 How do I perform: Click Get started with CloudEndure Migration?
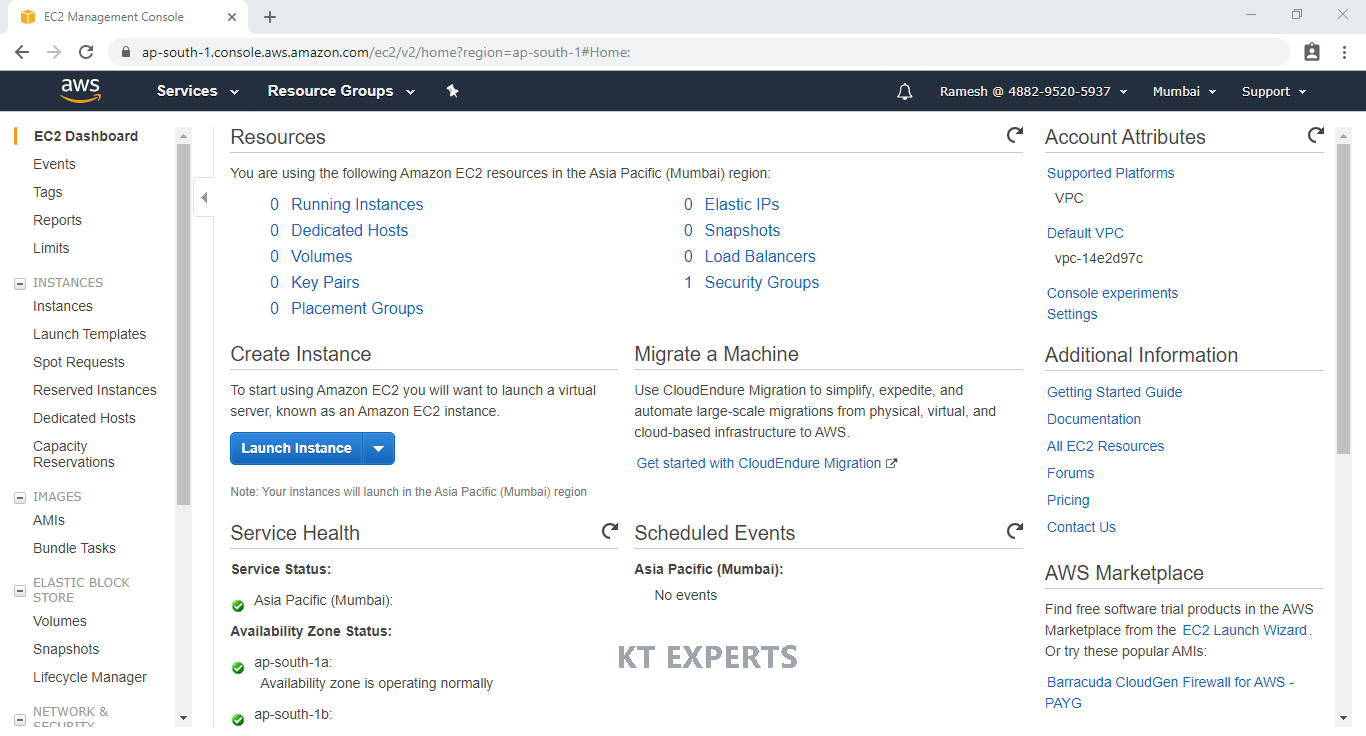759,463
